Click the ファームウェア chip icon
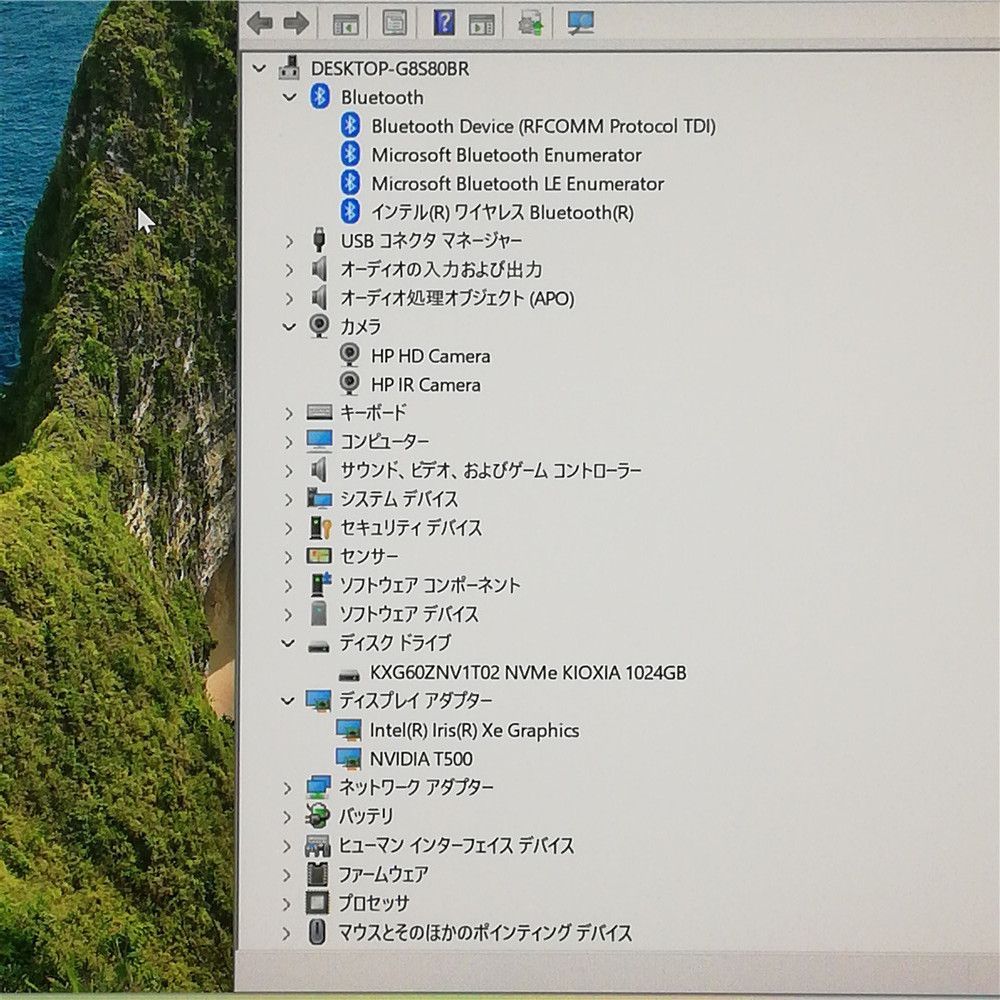The image size is (1000, 1000). click(318, 874)
